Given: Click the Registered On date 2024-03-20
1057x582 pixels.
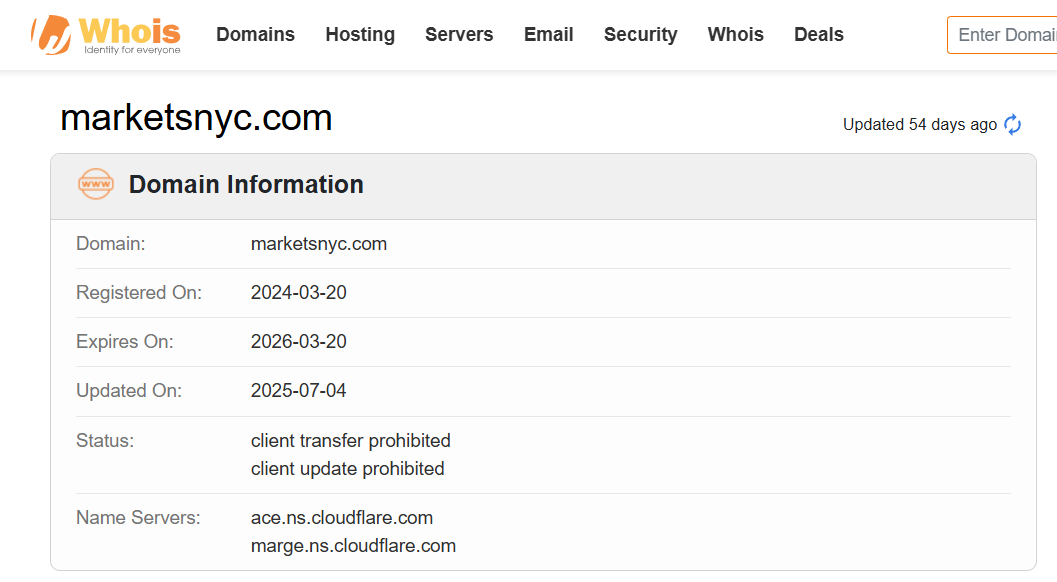Looking at the screenshot, I should click(x=299, y=293).
